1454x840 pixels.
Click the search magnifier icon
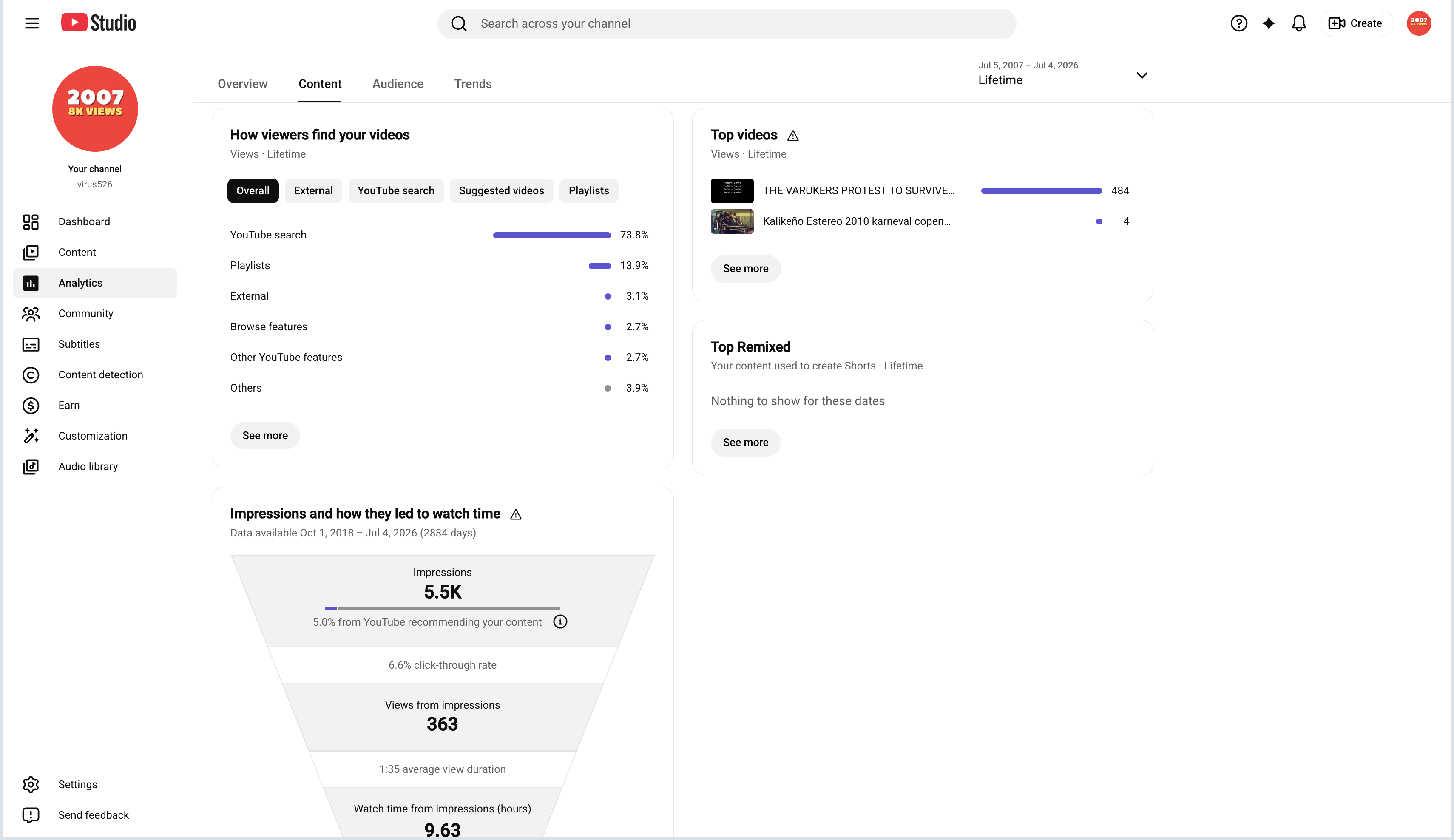(x=459, y=24)
